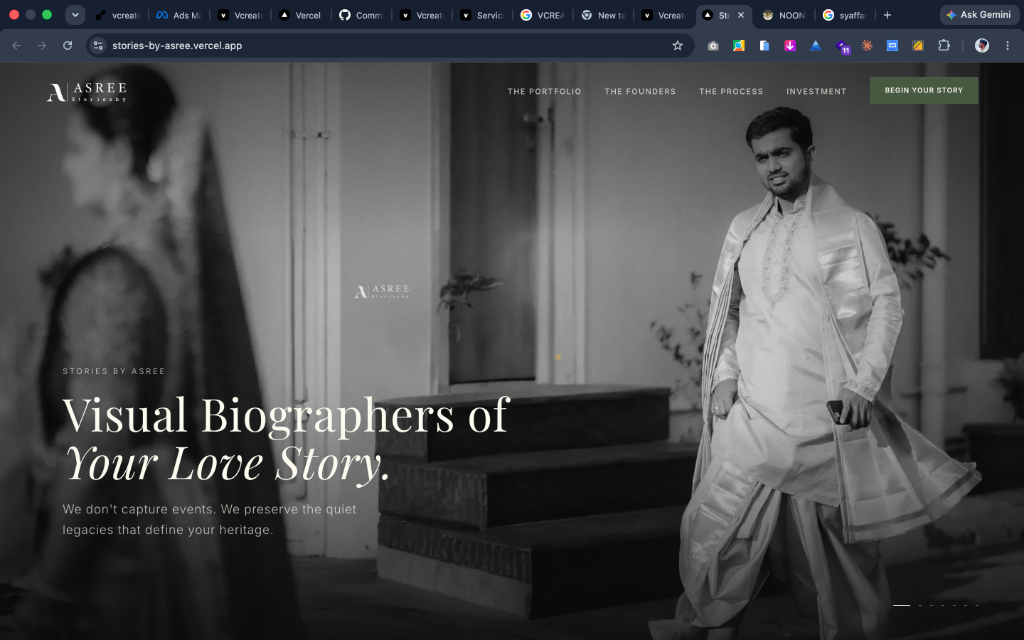Open the blue triangle extension icon
1024x640 pixels.
[816, 46]
